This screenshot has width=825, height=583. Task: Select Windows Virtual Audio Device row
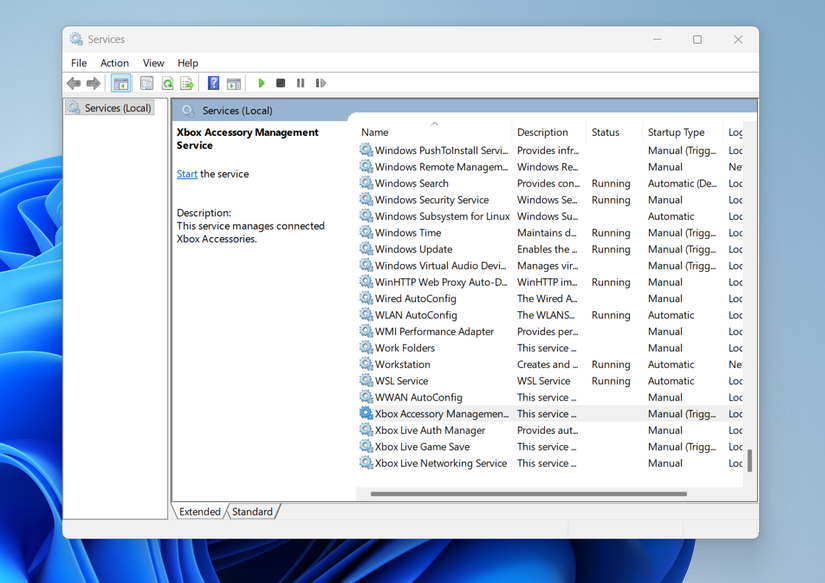550,266
